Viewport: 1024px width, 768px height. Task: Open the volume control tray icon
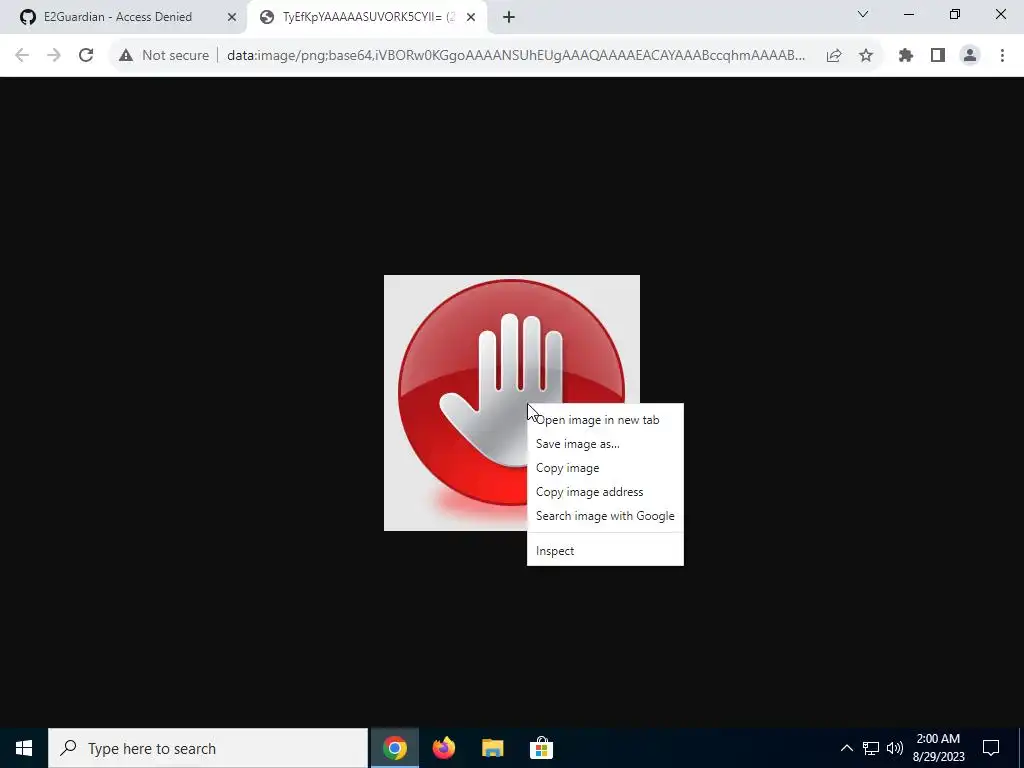[895, 748]
